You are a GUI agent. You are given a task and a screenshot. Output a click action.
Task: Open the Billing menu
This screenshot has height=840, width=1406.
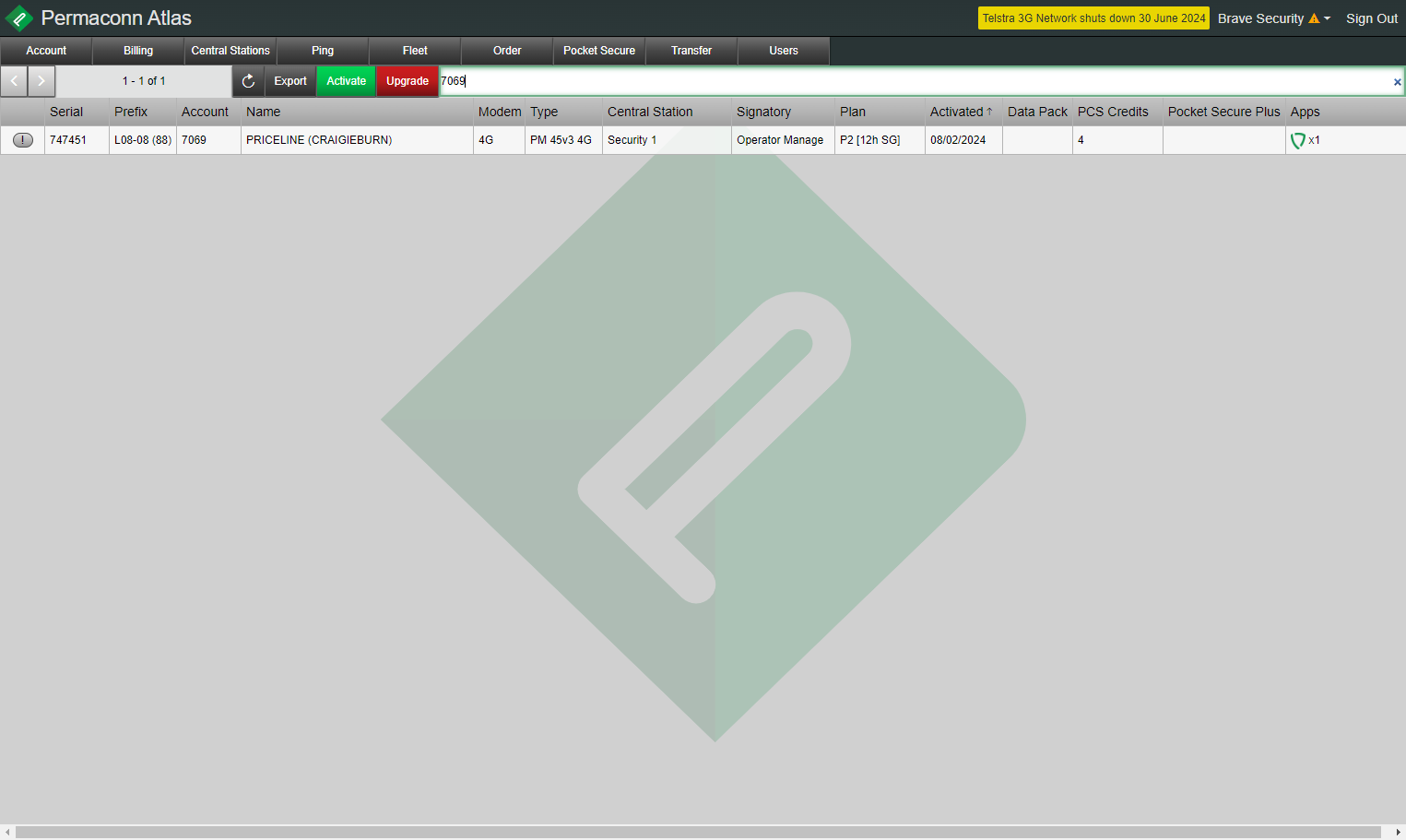138,51
